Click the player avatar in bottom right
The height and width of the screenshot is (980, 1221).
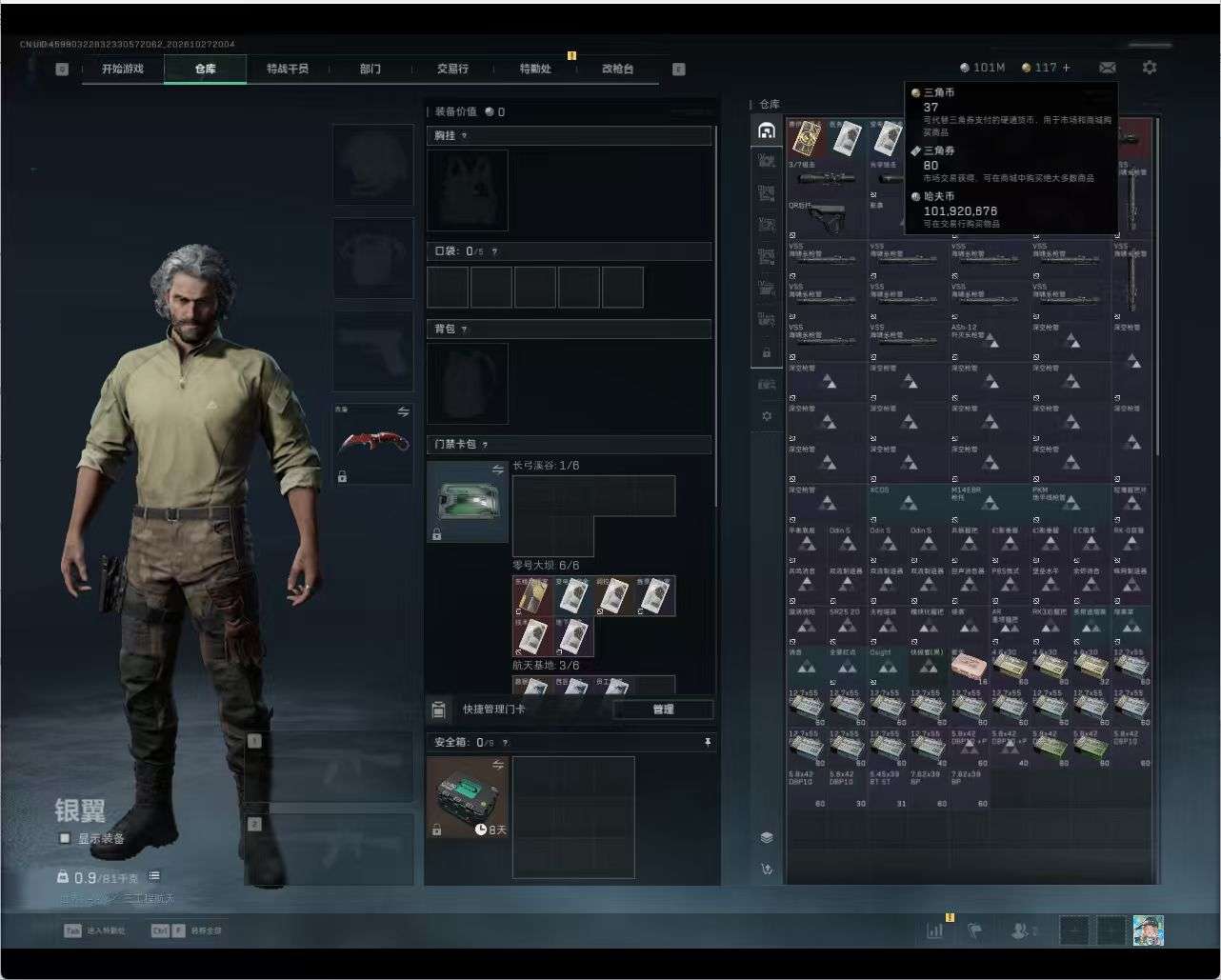[1148, 930]
